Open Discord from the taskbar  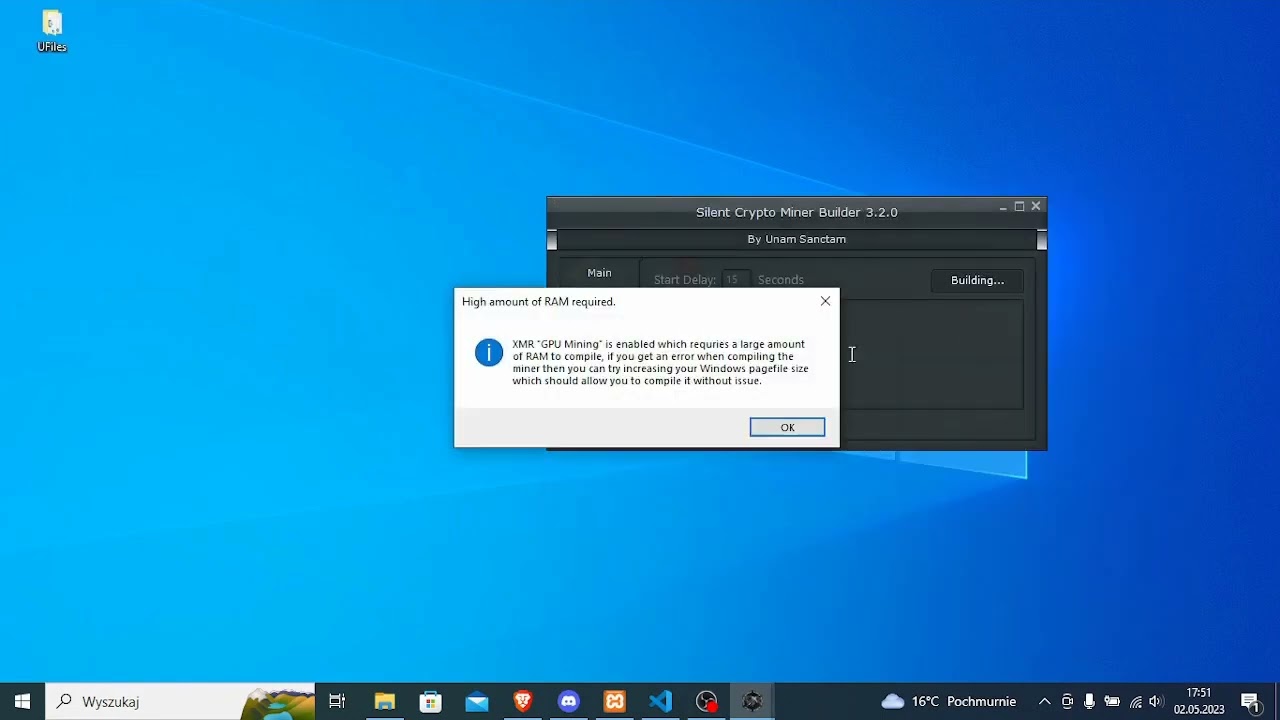(x=569, y=701)
